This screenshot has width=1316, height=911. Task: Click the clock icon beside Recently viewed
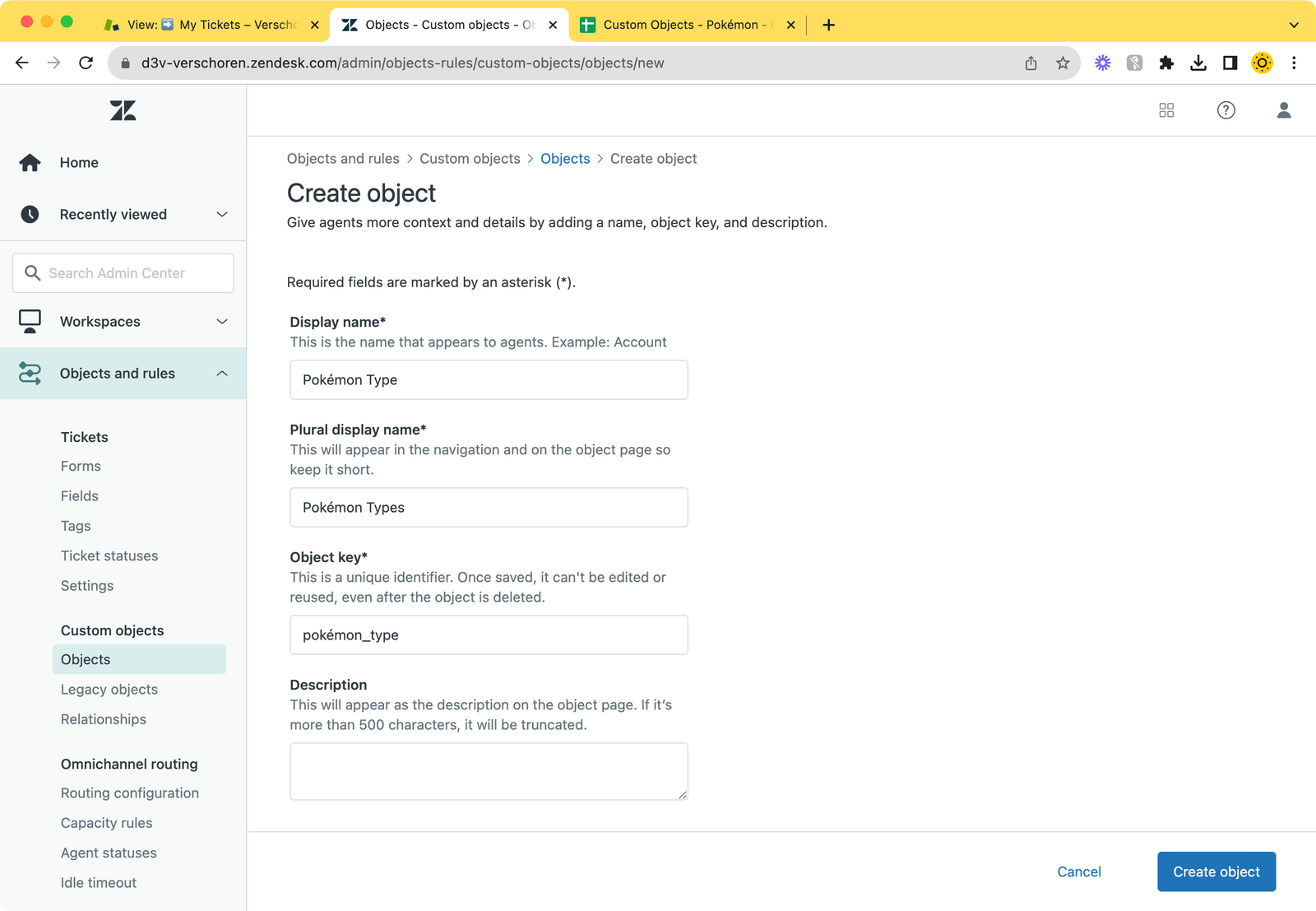point(30,214)
